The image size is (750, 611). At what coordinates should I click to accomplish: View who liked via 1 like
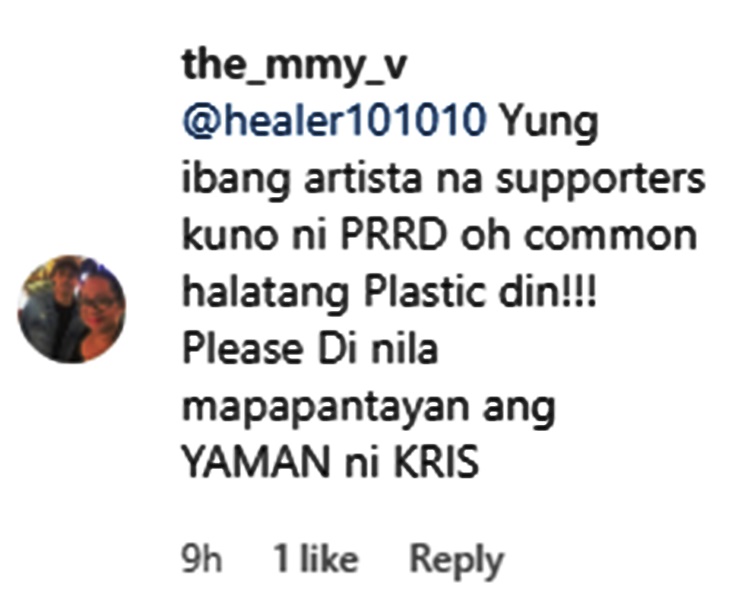point(315,558)
